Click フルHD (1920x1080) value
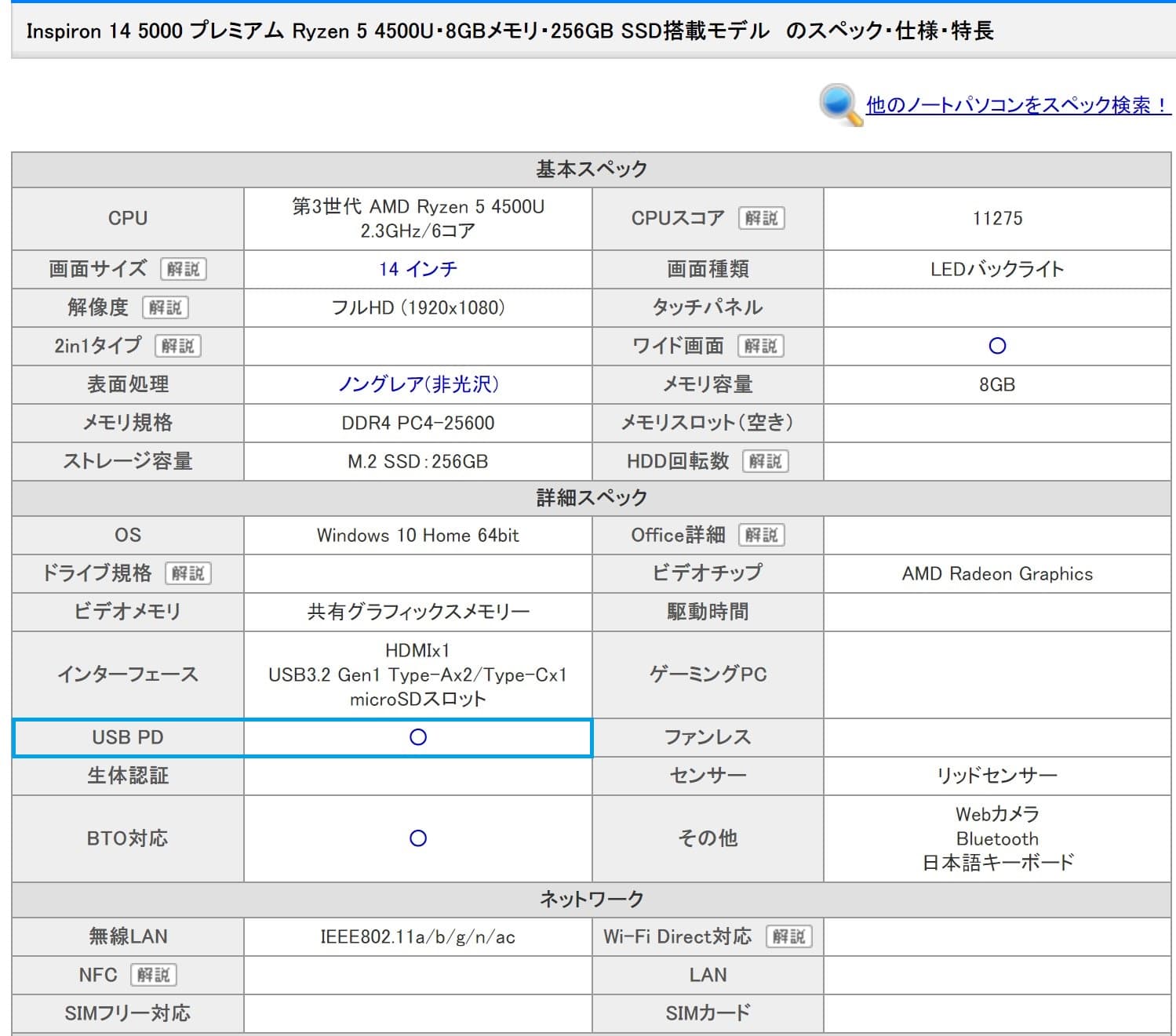The height and width of the screenshot is (1036, 1176). click(x=418, y=307)
